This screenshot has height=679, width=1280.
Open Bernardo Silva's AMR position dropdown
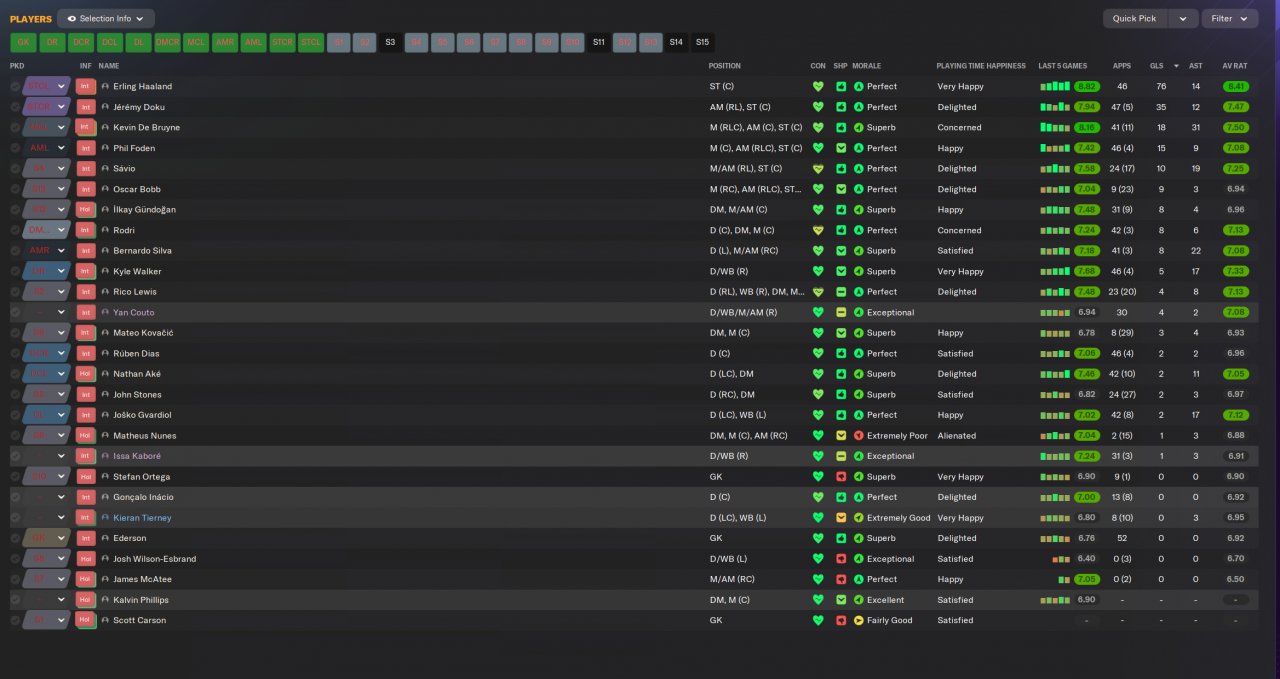(x=47, y=251)
